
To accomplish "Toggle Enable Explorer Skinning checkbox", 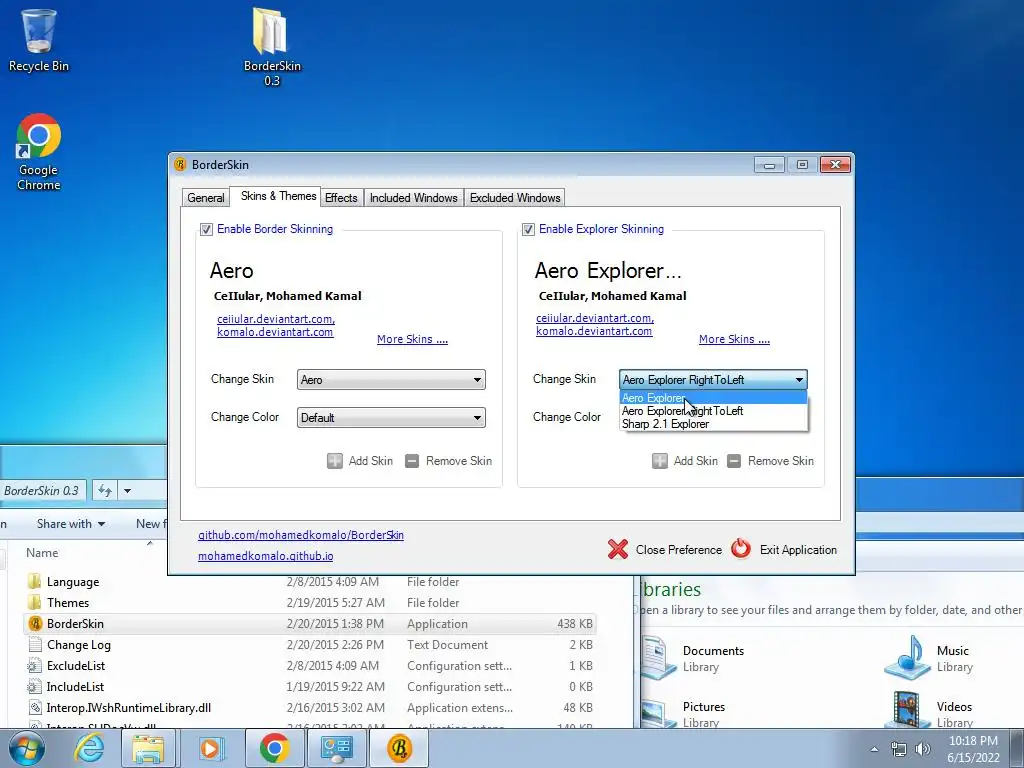I will coord(528,229).
